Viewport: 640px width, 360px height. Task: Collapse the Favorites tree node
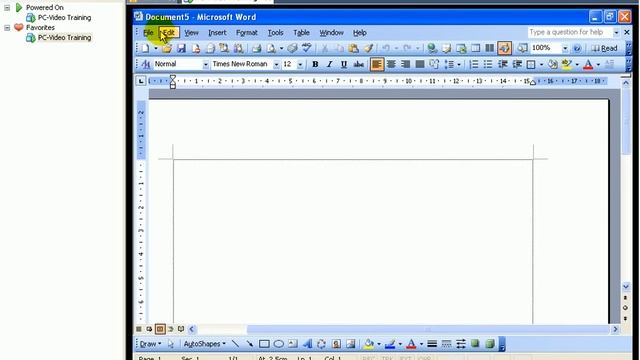pyautogui.click(x=7, y=28)
